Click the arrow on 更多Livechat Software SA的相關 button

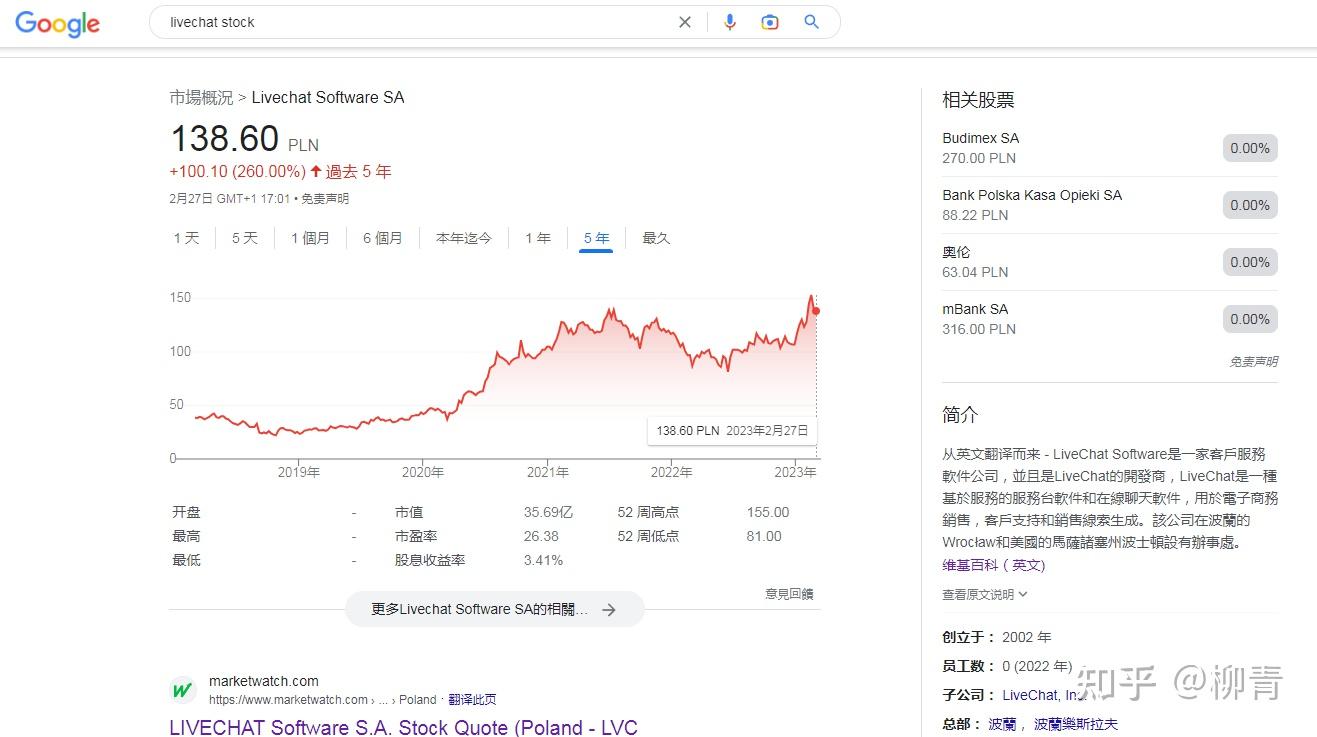(x=609, y=608)
